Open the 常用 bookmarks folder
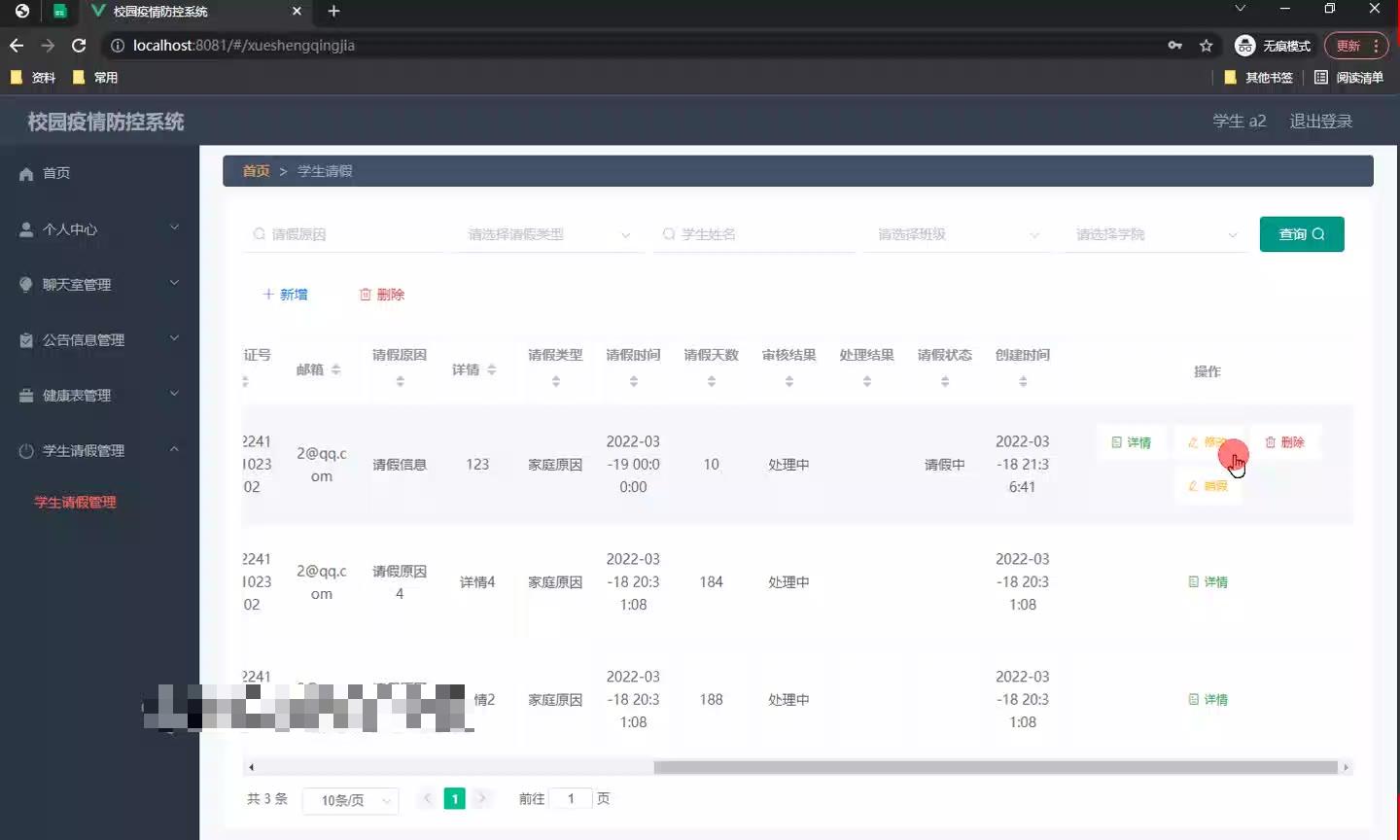 pyautogui.click(x=95, y=78)
